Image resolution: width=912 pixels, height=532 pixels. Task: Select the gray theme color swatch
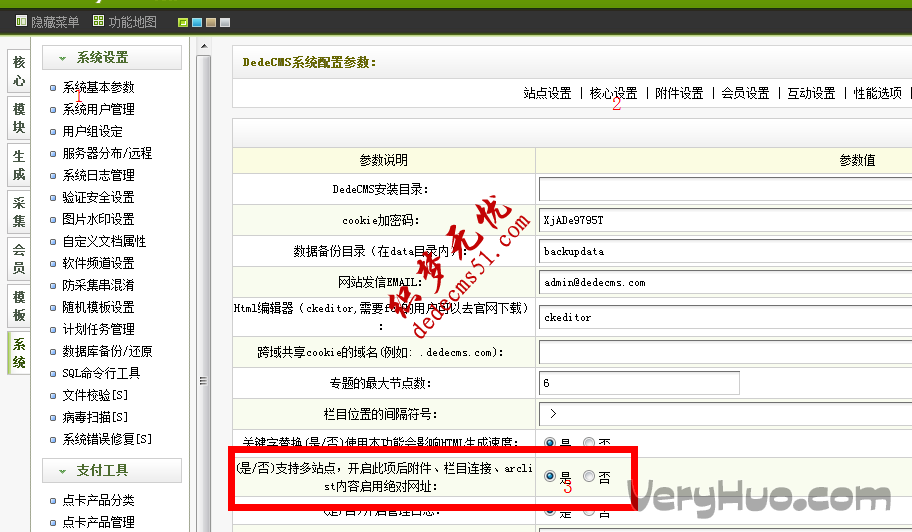tap(225, 23)
